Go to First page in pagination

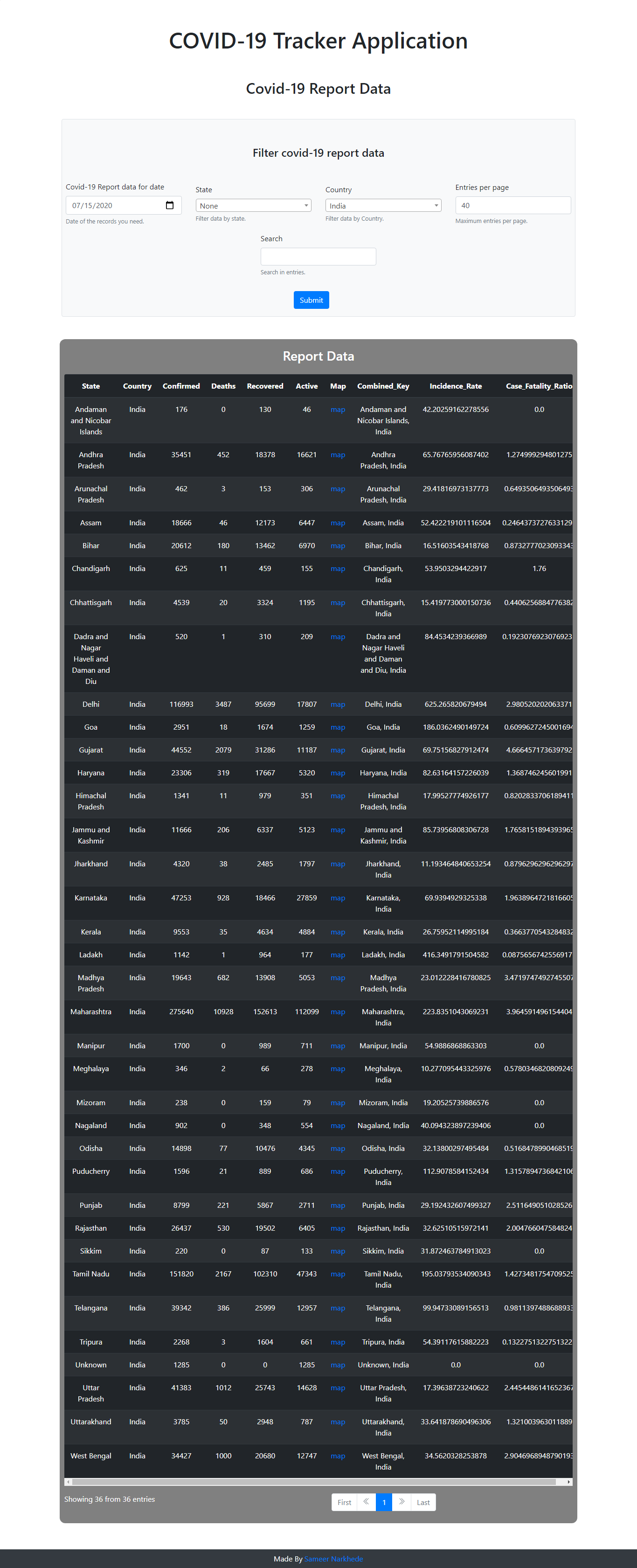click(344, 1502)
